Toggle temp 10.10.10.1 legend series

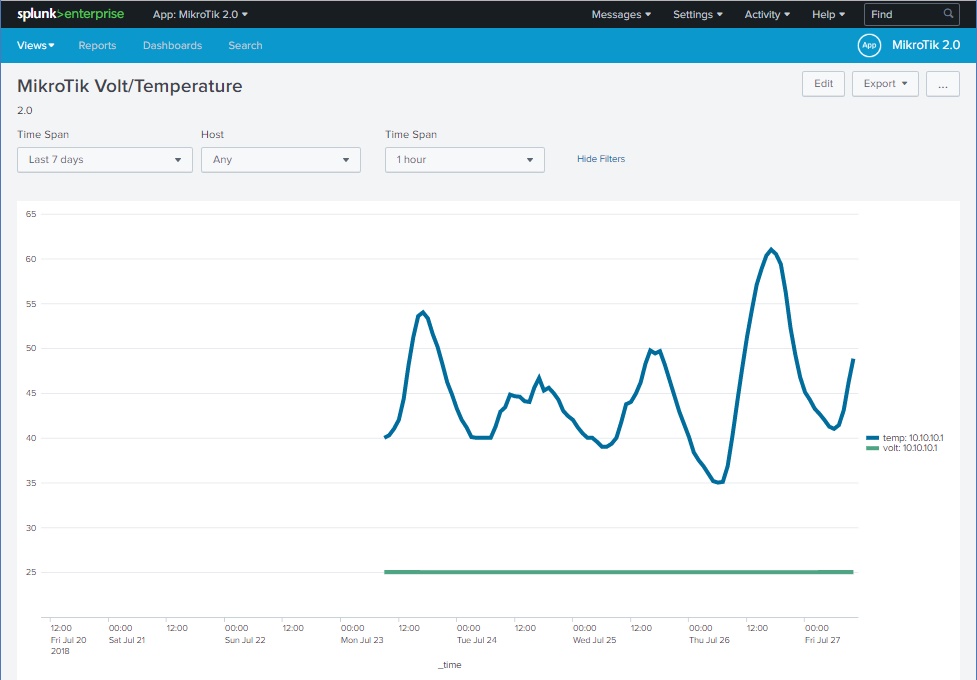[905, 438]
